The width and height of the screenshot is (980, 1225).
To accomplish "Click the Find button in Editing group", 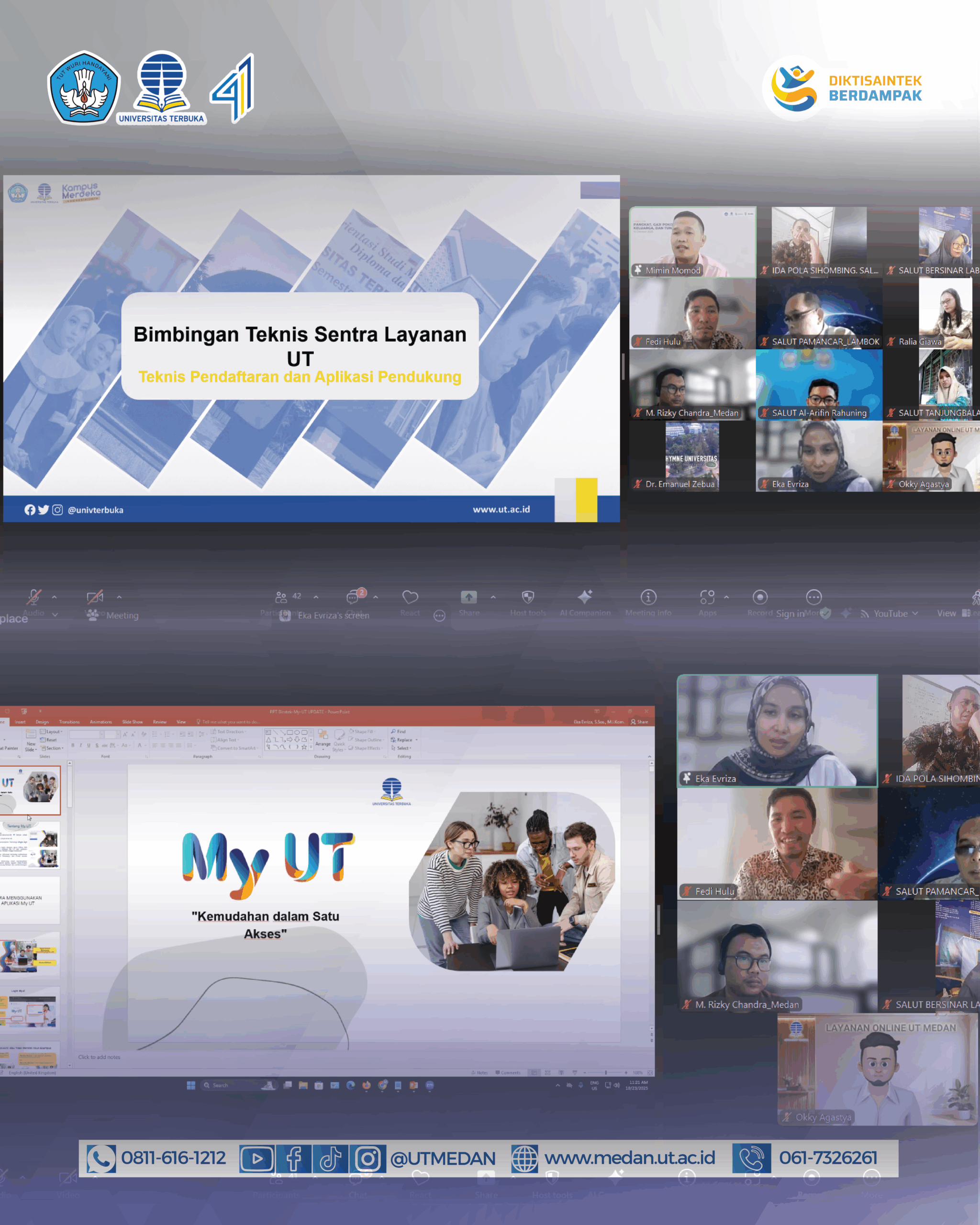I will 399,732.
